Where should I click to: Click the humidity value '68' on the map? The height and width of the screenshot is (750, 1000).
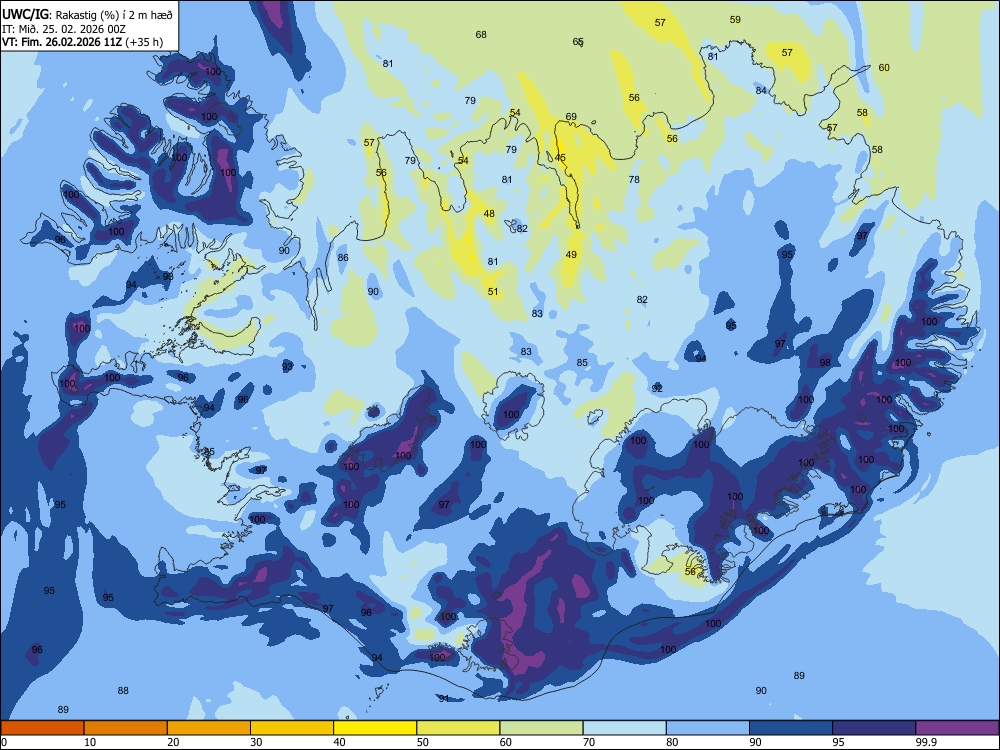click(x=481, y=34)
